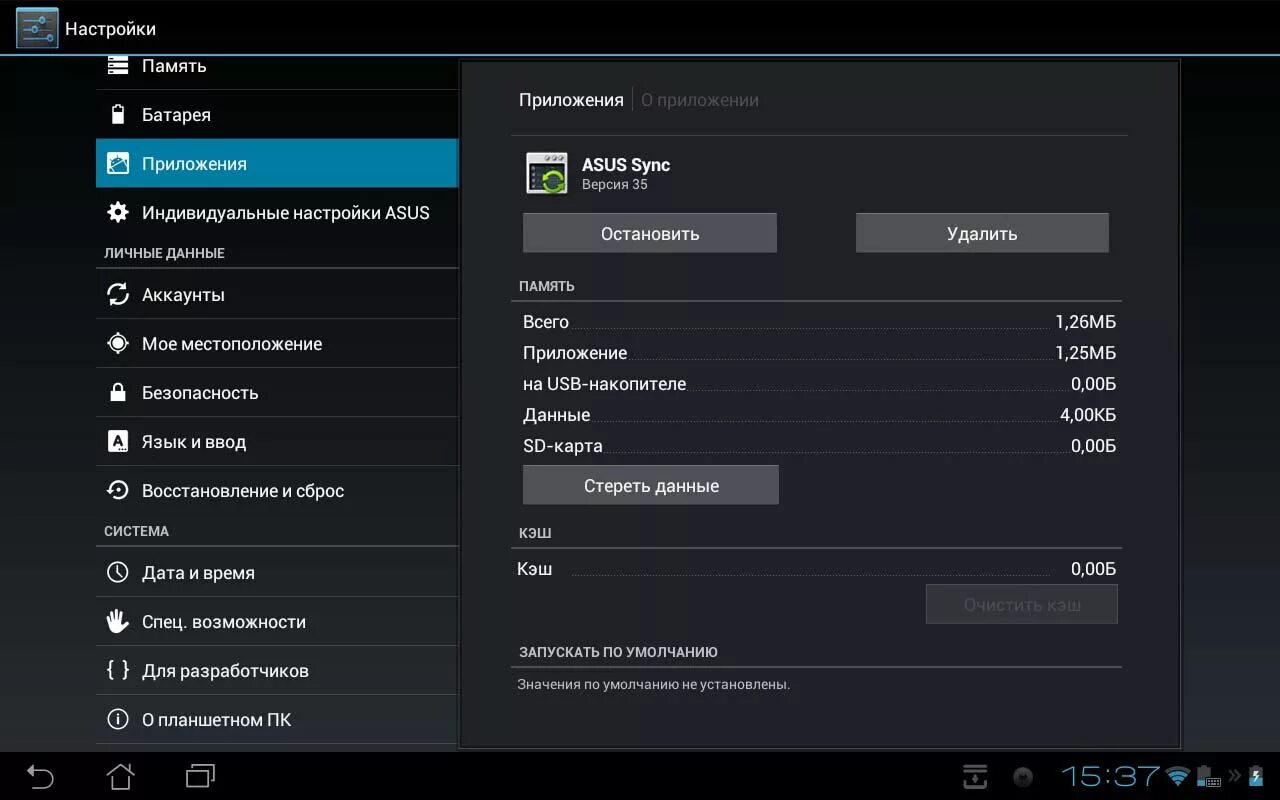
Task: Tap the Удалить button
Action: 982,233
